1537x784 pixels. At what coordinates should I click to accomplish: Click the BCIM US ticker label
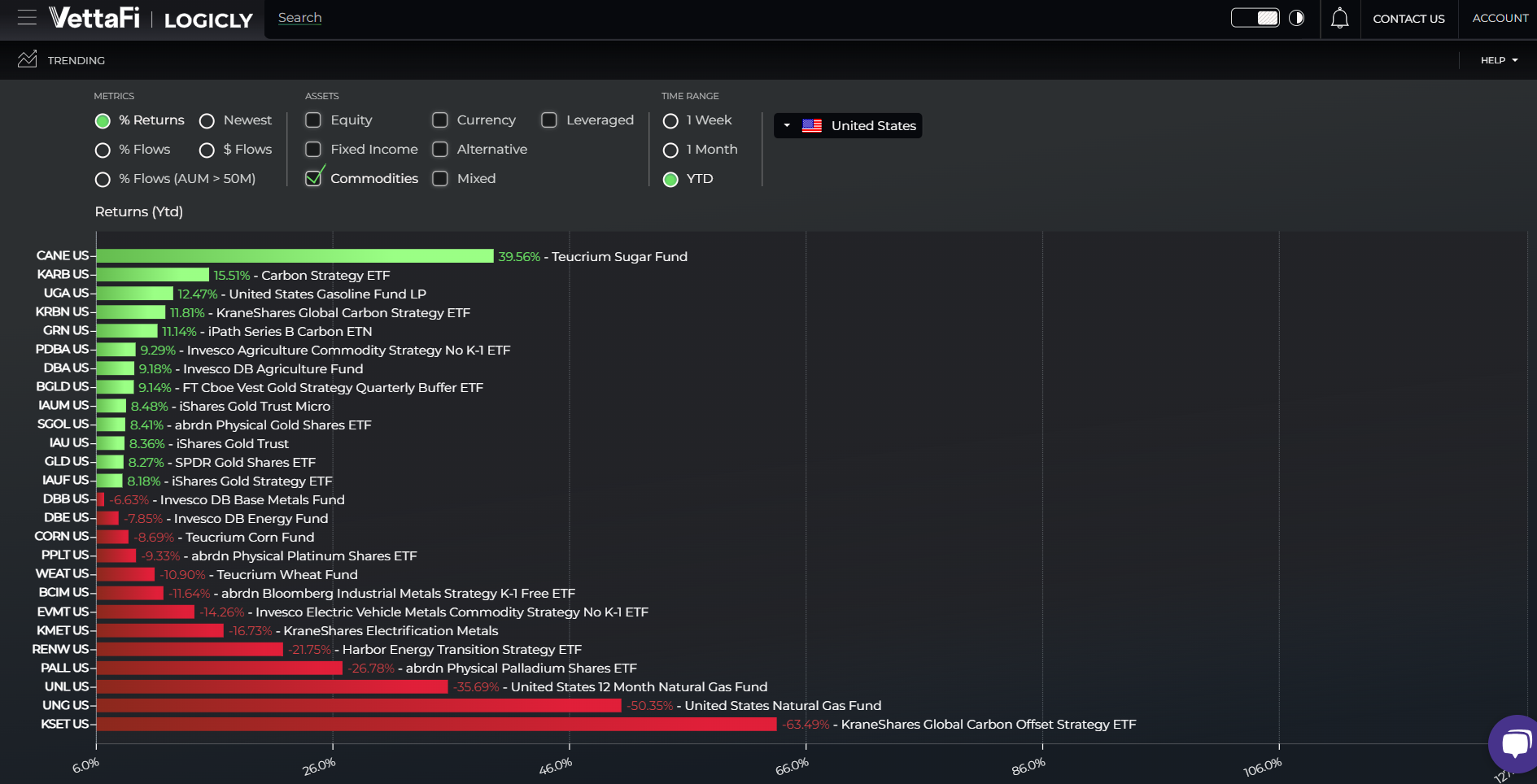click(x=63, y=592)
